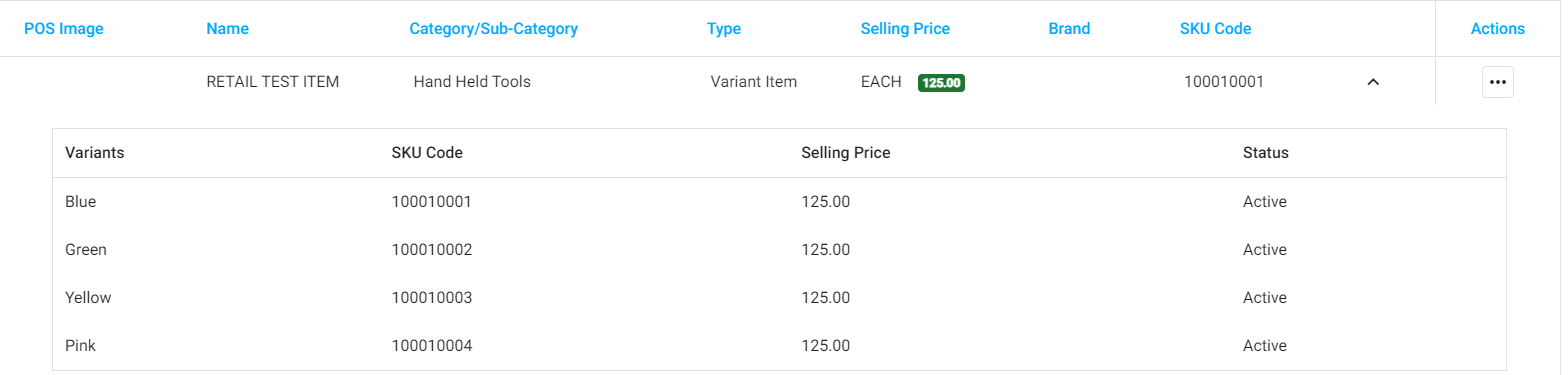Select the Yellow variant row
Screen dimensions: 1568x375
pos(779,298)
